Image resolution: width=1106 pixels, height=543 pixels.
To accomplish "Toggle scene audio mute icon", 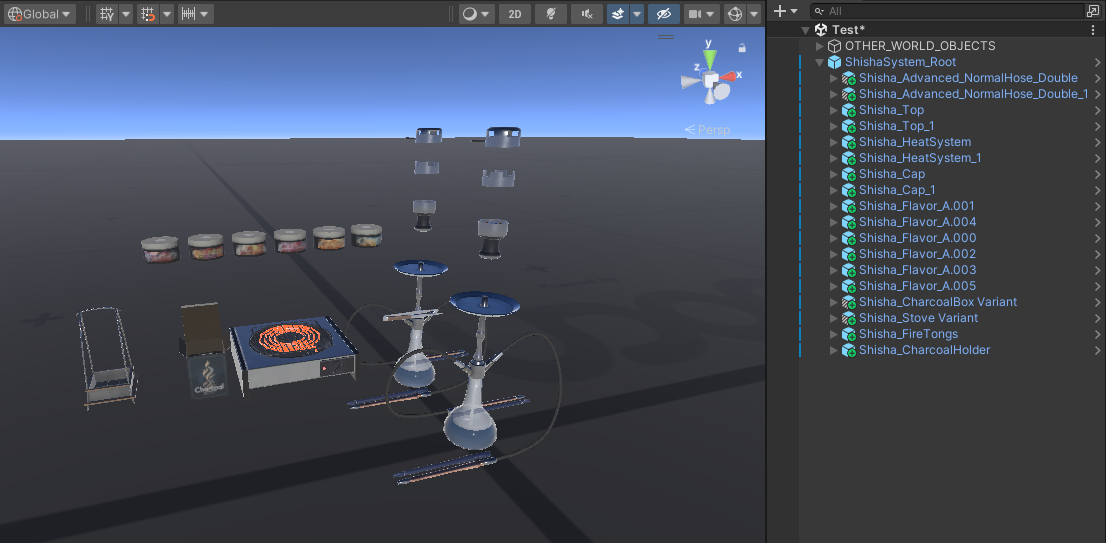I will pyautogui.click(x=587, y=13).
